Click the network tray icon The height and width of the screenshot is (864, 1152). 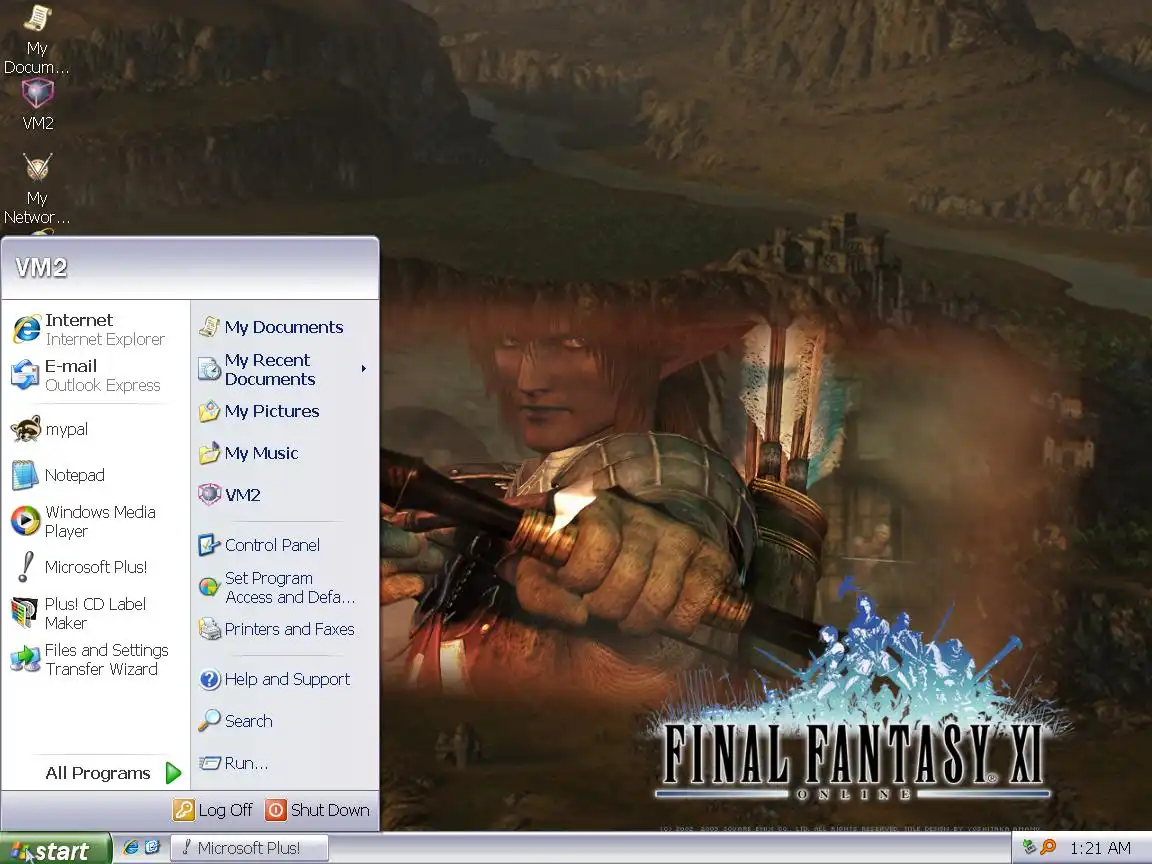[1029, 848]
